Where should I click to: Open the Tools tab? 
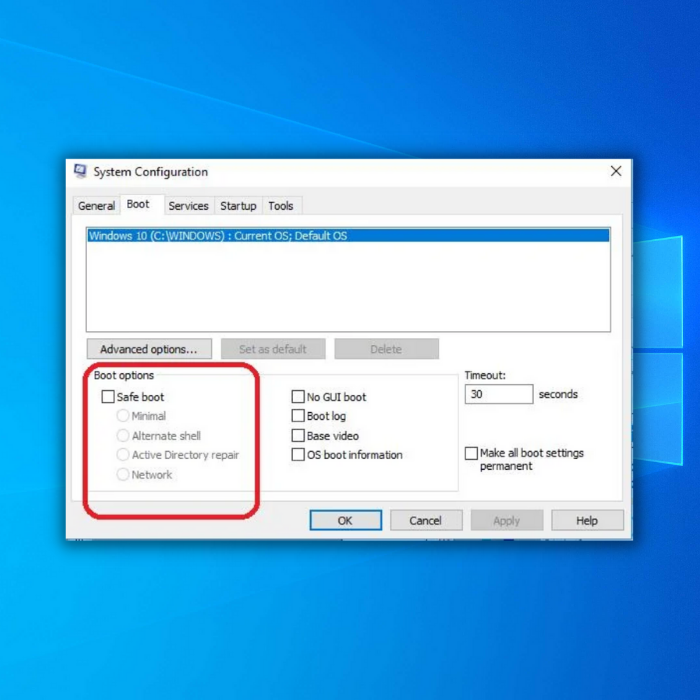tap(281, 206)
